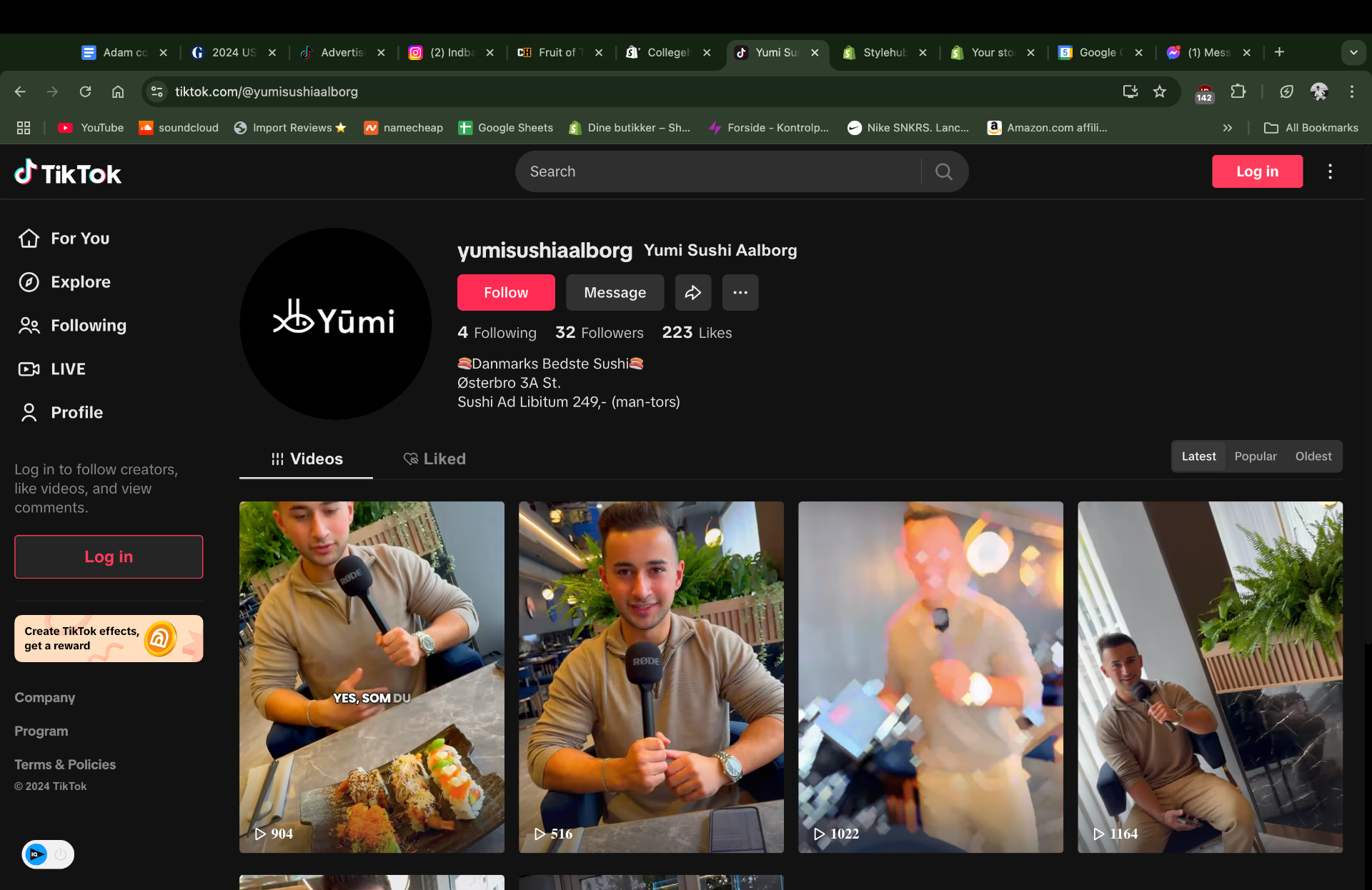Sort videos by Oldest
The height and width of the screenshot is (890, 1372).
click(x=1313, y=456)
